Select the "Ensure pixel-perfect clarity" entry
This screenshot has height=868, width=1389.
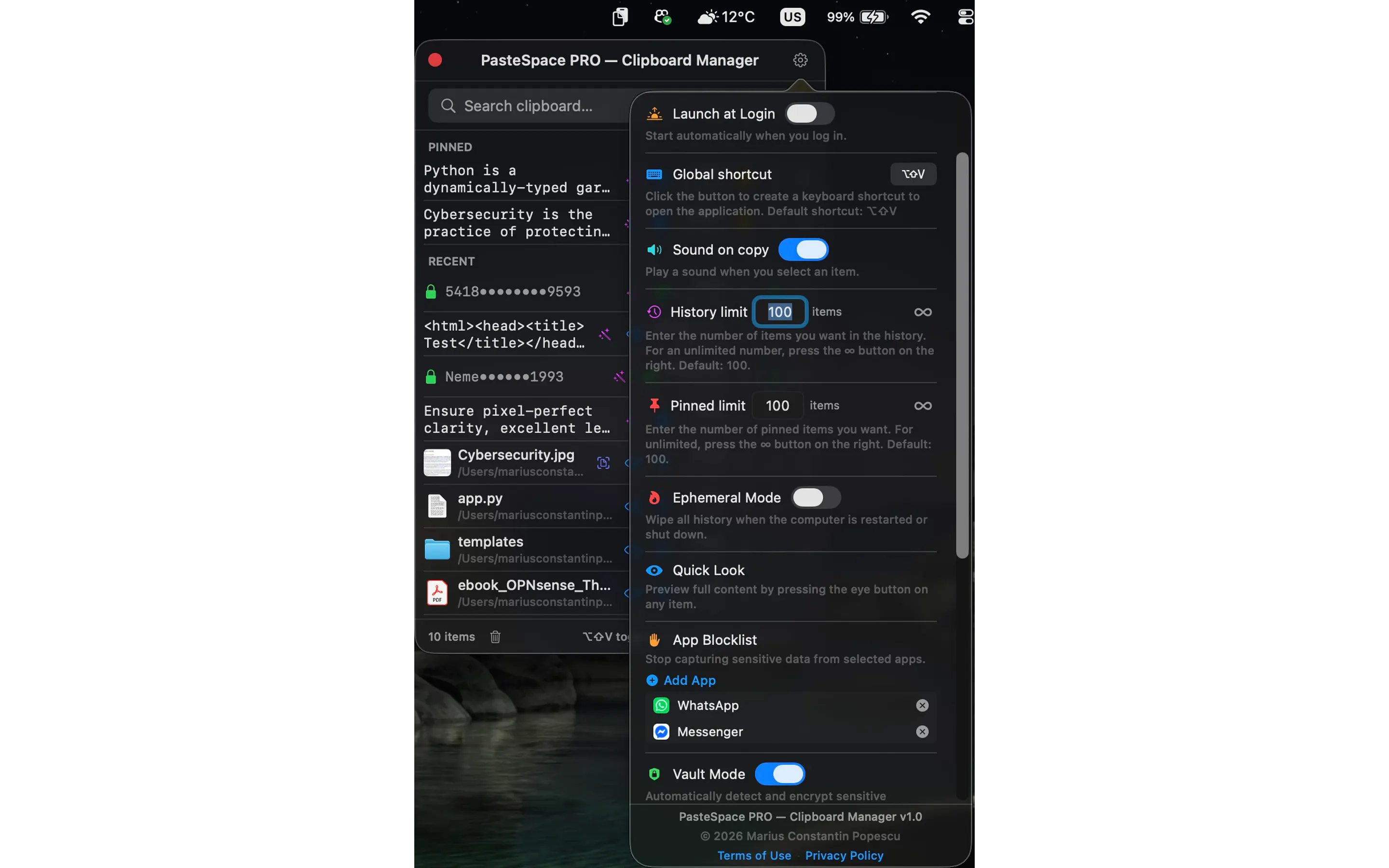(x=517, y=420)
